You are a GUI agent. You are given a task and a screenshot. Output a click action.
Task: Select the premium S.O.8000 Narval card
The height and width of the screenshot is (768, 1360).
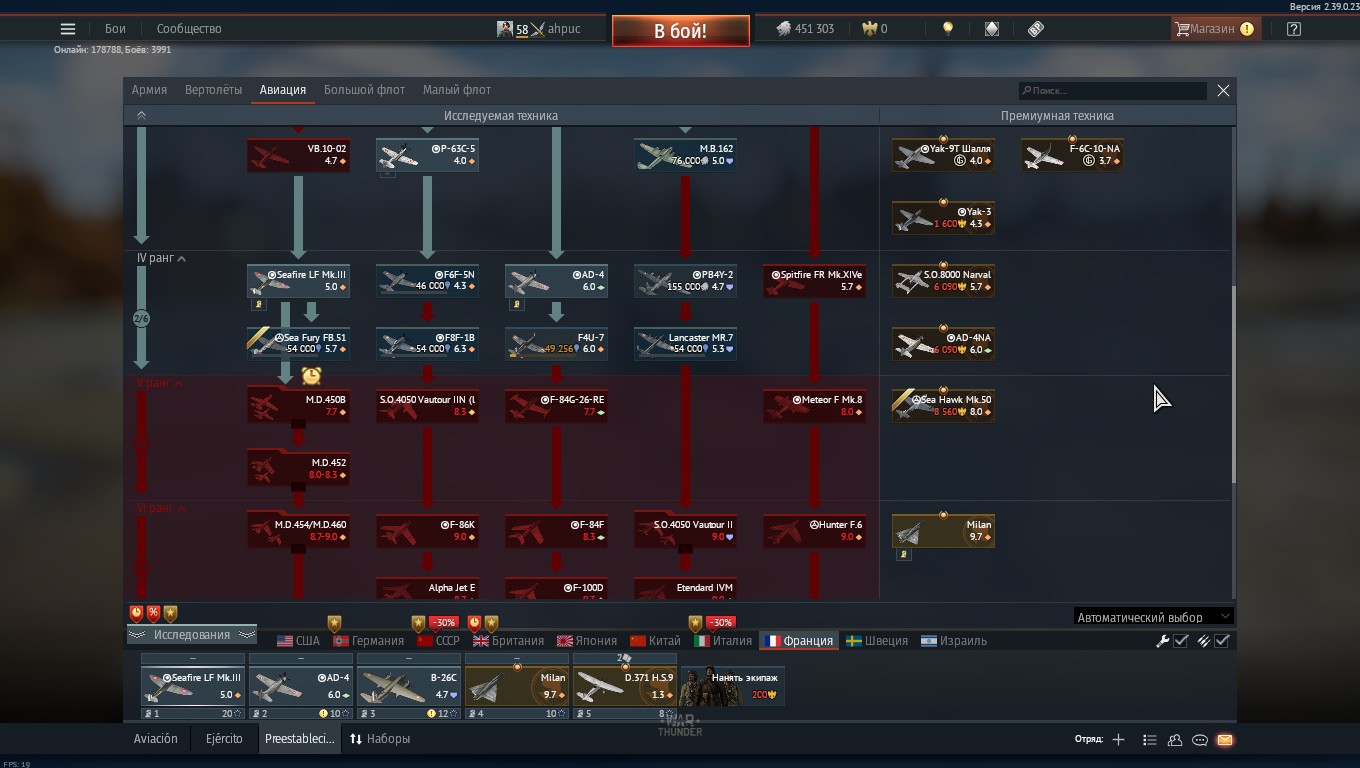[943, 281]
